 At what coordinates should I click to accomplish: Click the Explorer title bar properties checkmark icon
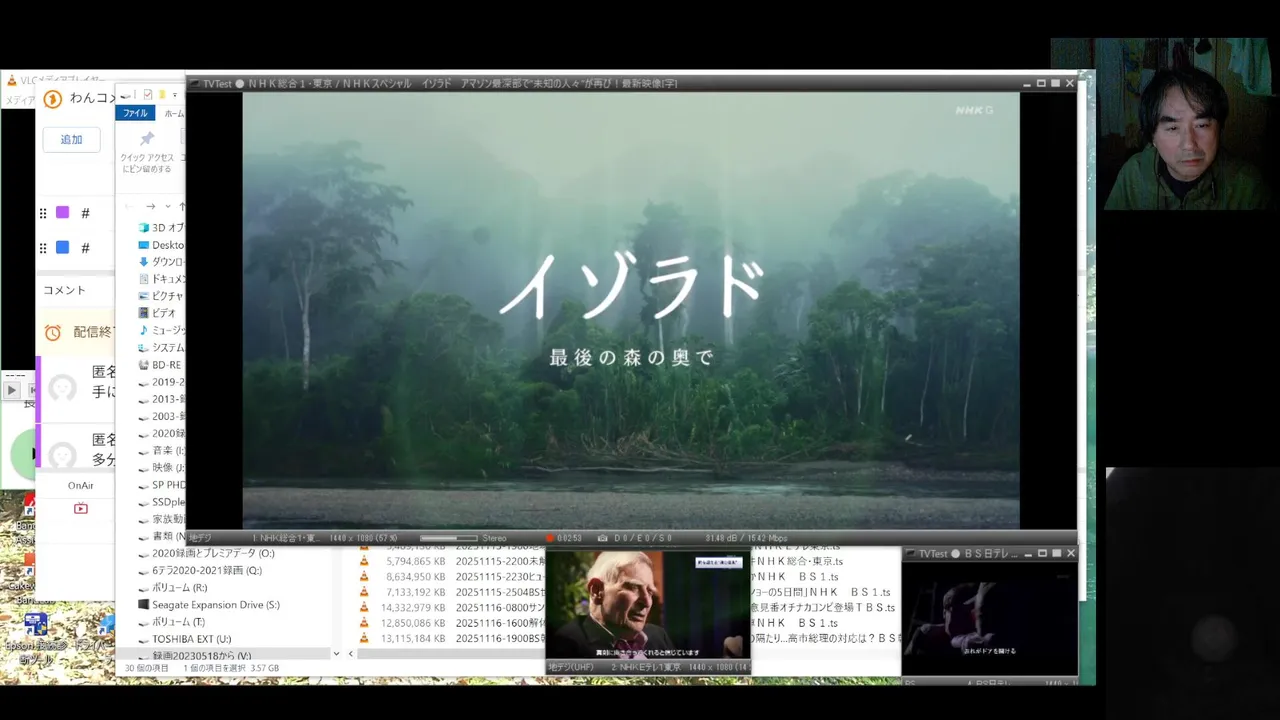pyautogui.click(x=148, y=95)
